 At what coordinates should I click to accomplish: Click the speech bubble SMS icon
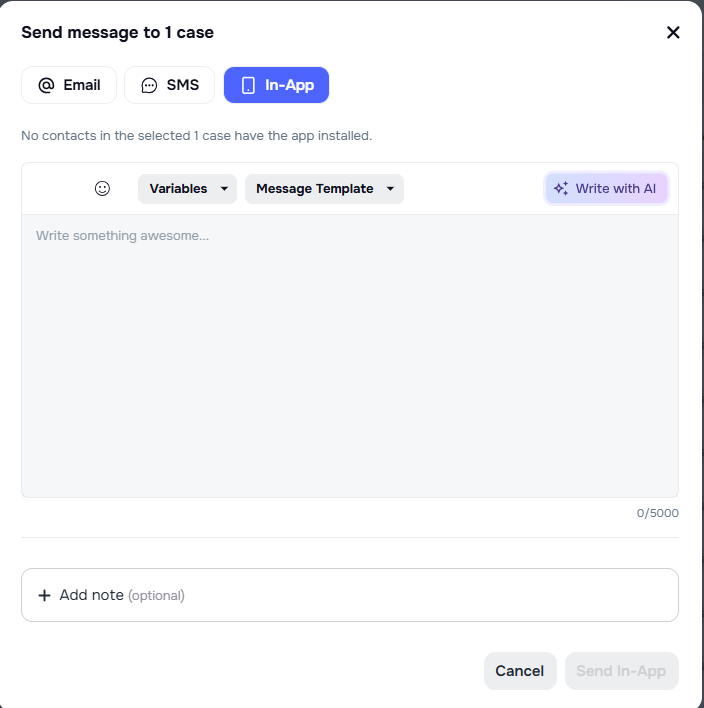pyautogui.click(x=149, y=85)
